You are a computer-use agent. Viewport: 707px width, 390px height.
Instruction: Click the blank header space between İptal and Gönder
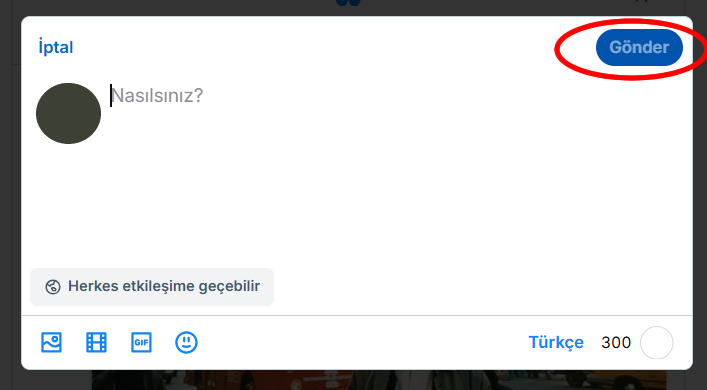coord(334,47)
